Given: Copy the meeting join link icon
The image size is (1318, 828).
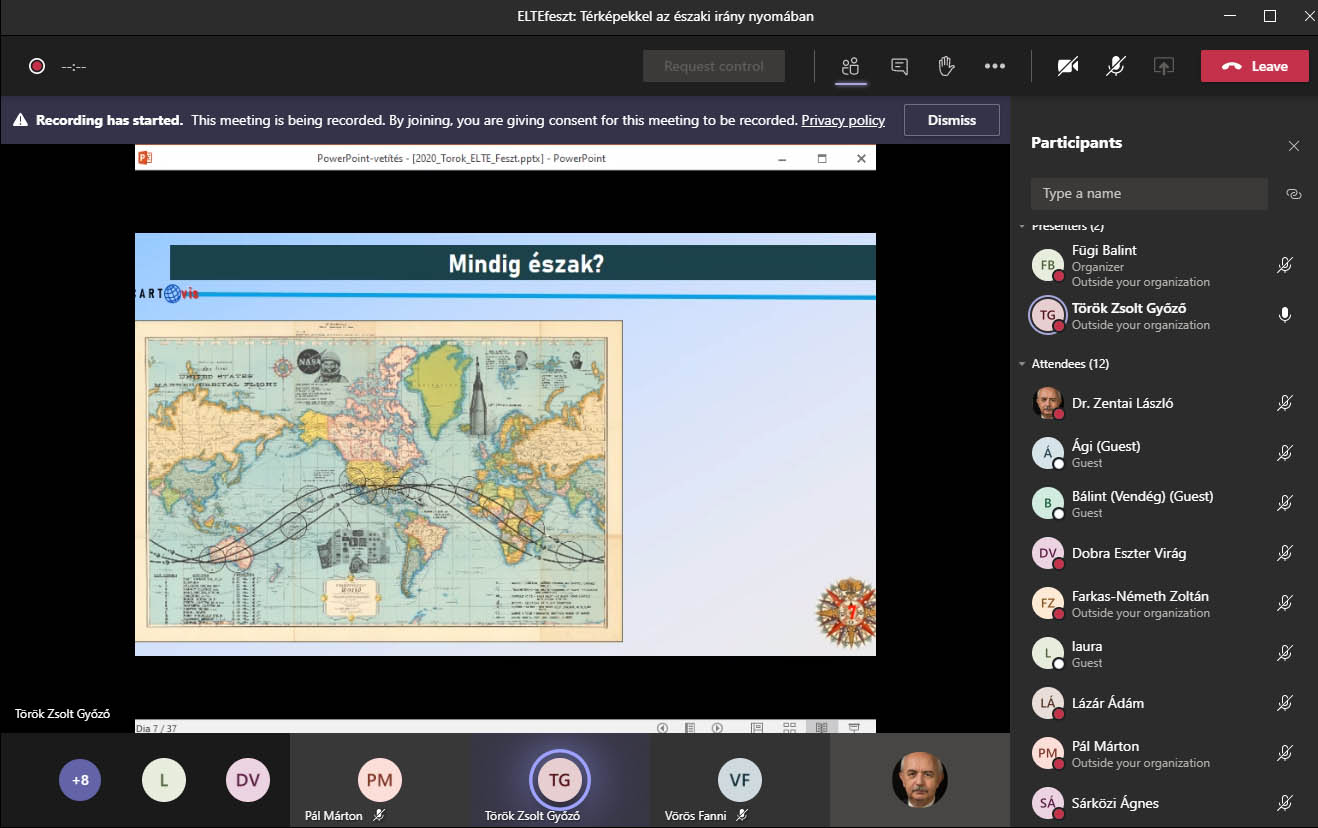Looking at the screenshot, I should pyautogui.click(x=1294, y=194).
